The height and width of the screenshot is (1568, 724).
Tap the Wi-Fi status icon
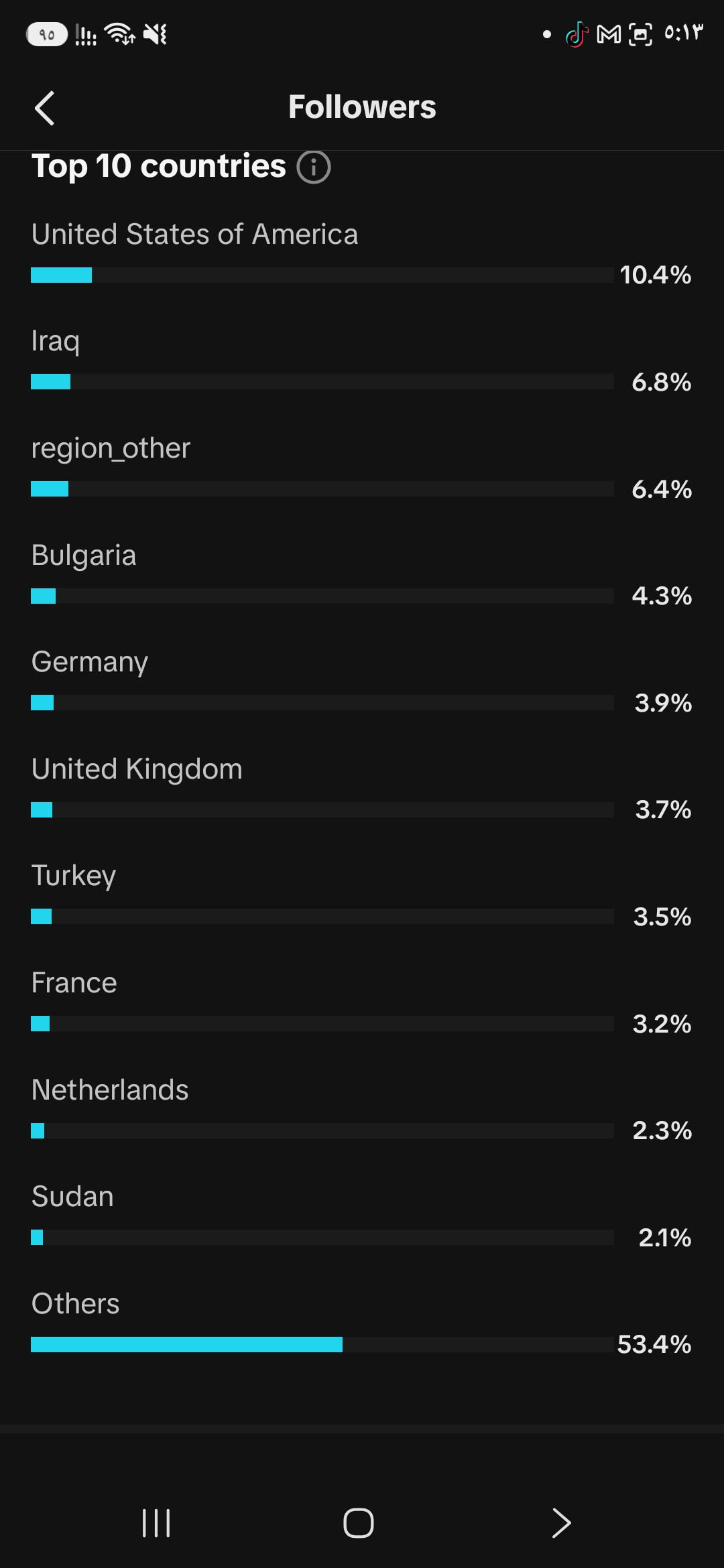click(x=120, y=34)
